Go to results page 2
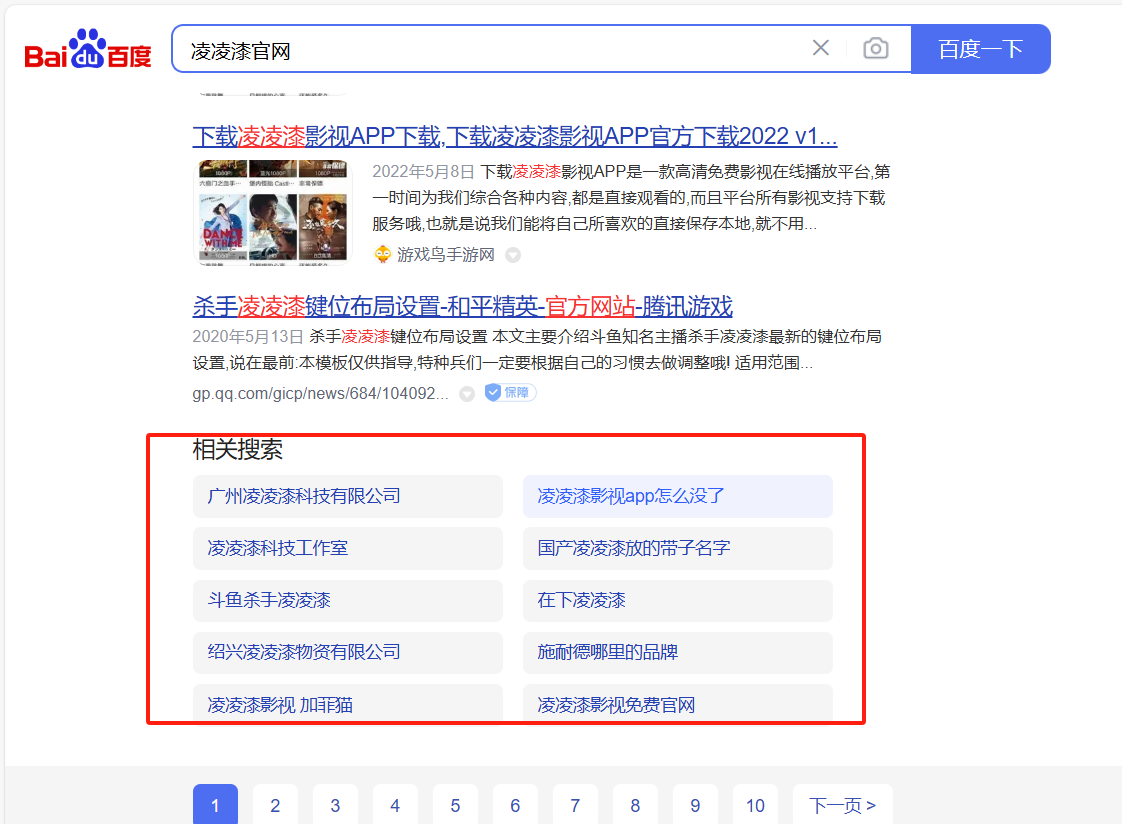Screen dimensions: 1122x824 pos(275,805)
